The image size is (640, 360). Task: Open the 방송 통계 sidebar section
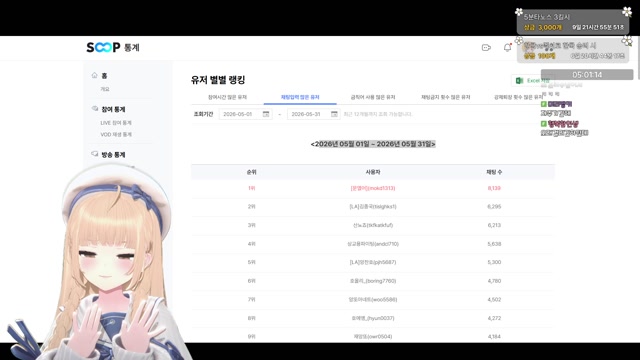(113, 155)
